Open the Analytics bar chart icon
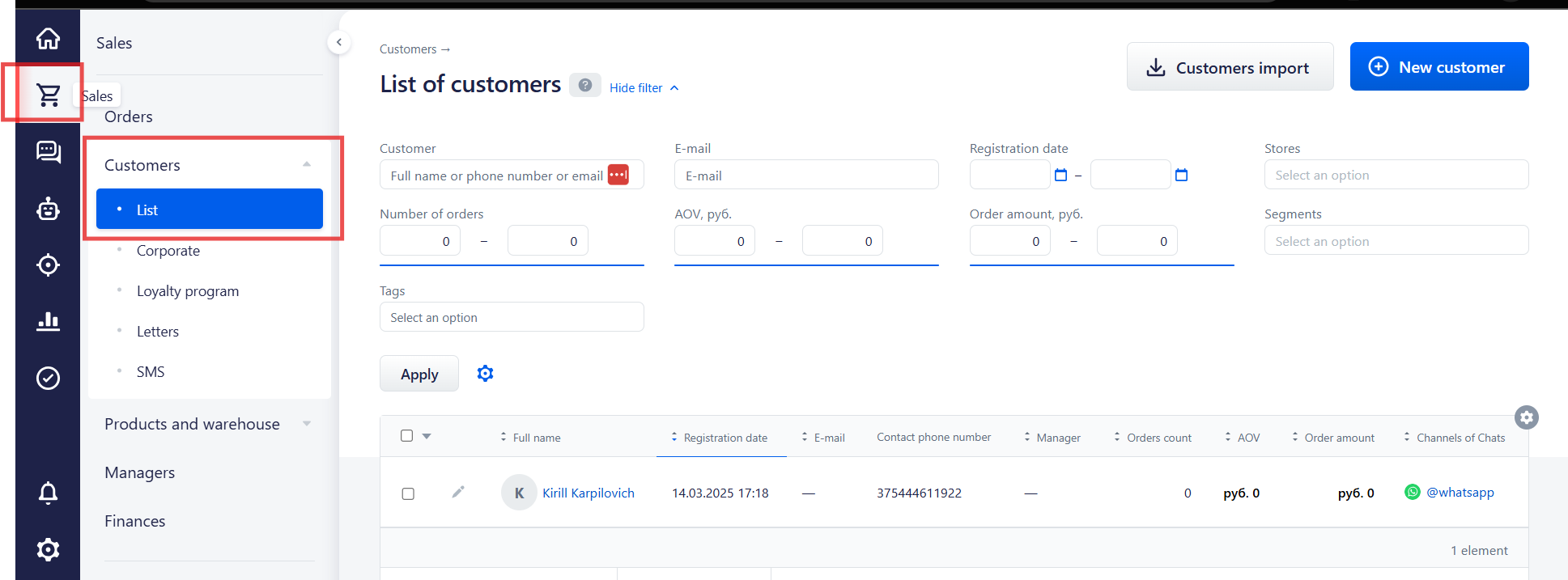 click(48, 321)
